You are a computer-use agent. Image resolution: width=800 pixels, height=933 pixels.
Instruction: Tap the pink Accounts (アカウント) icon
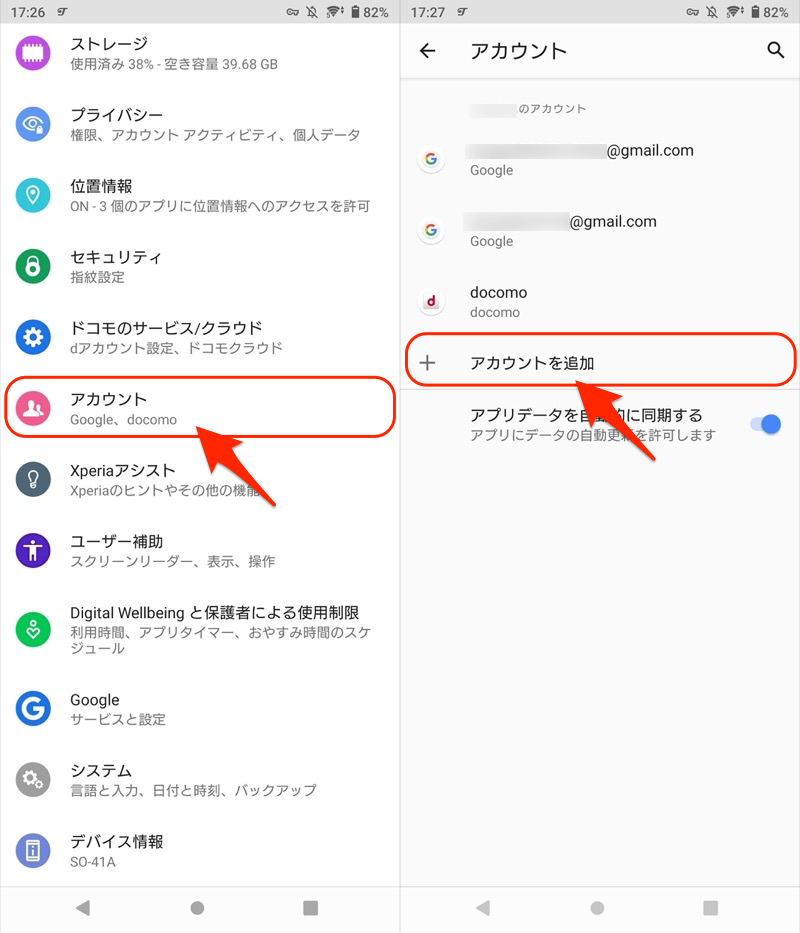pos(33,408)
